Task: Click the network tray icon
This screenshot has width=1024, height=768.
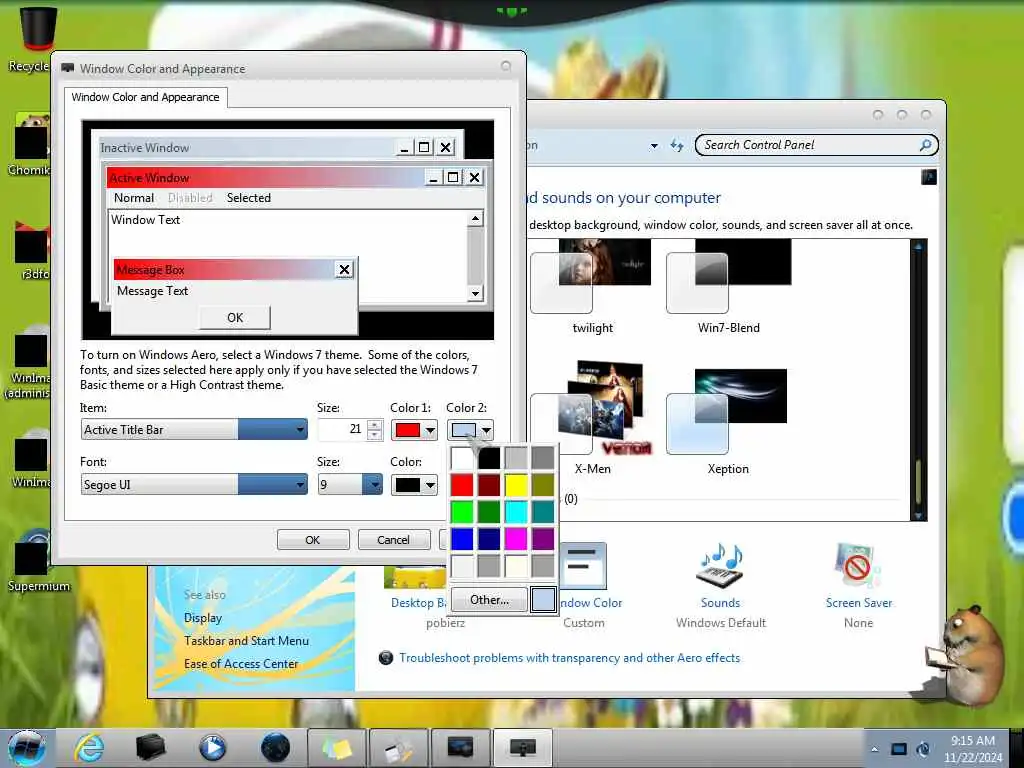Action: tap(899, 749)
